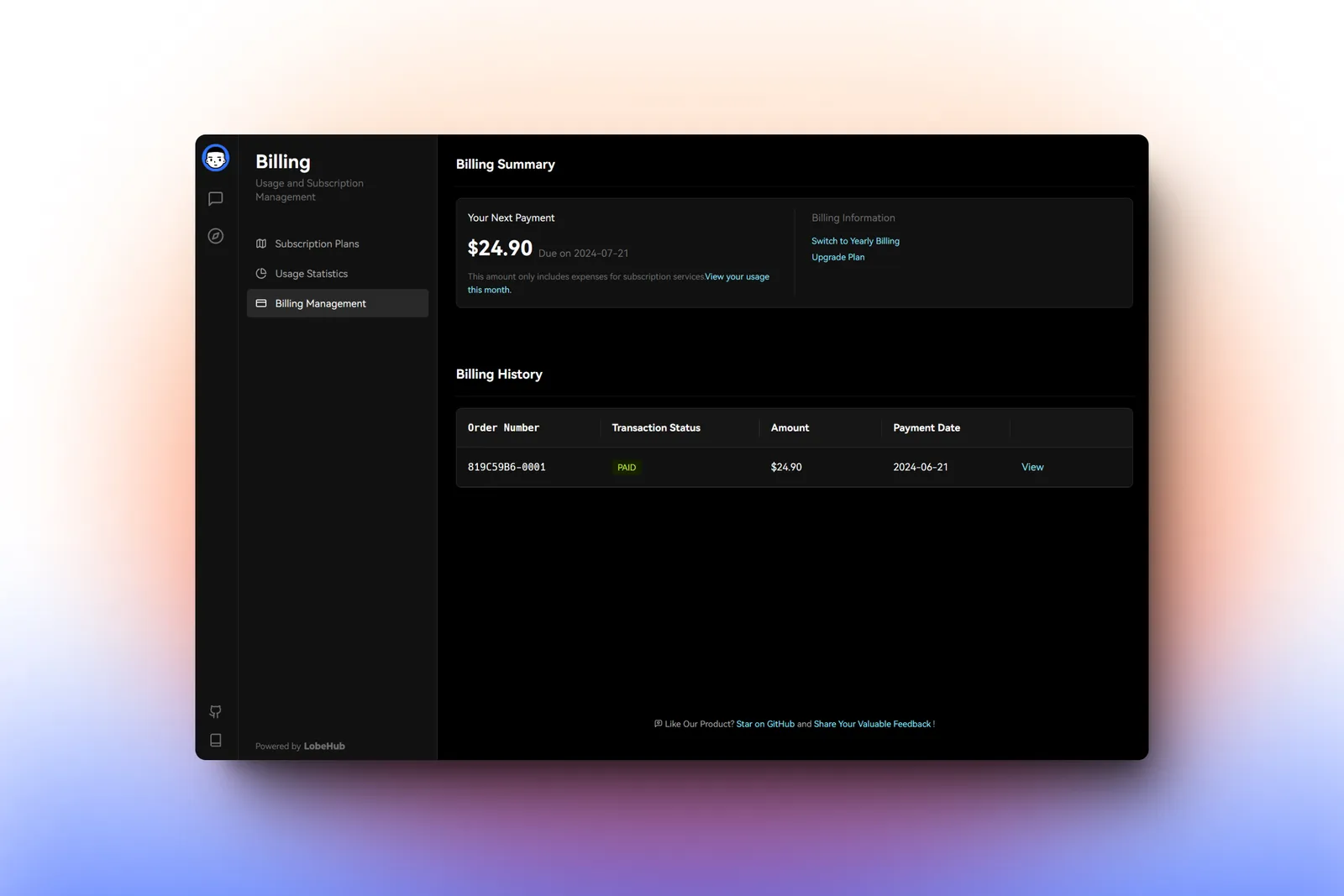This screenshot has height=896, width=1344.
Task: Click the Billing sidebar title
Action: 283,162
